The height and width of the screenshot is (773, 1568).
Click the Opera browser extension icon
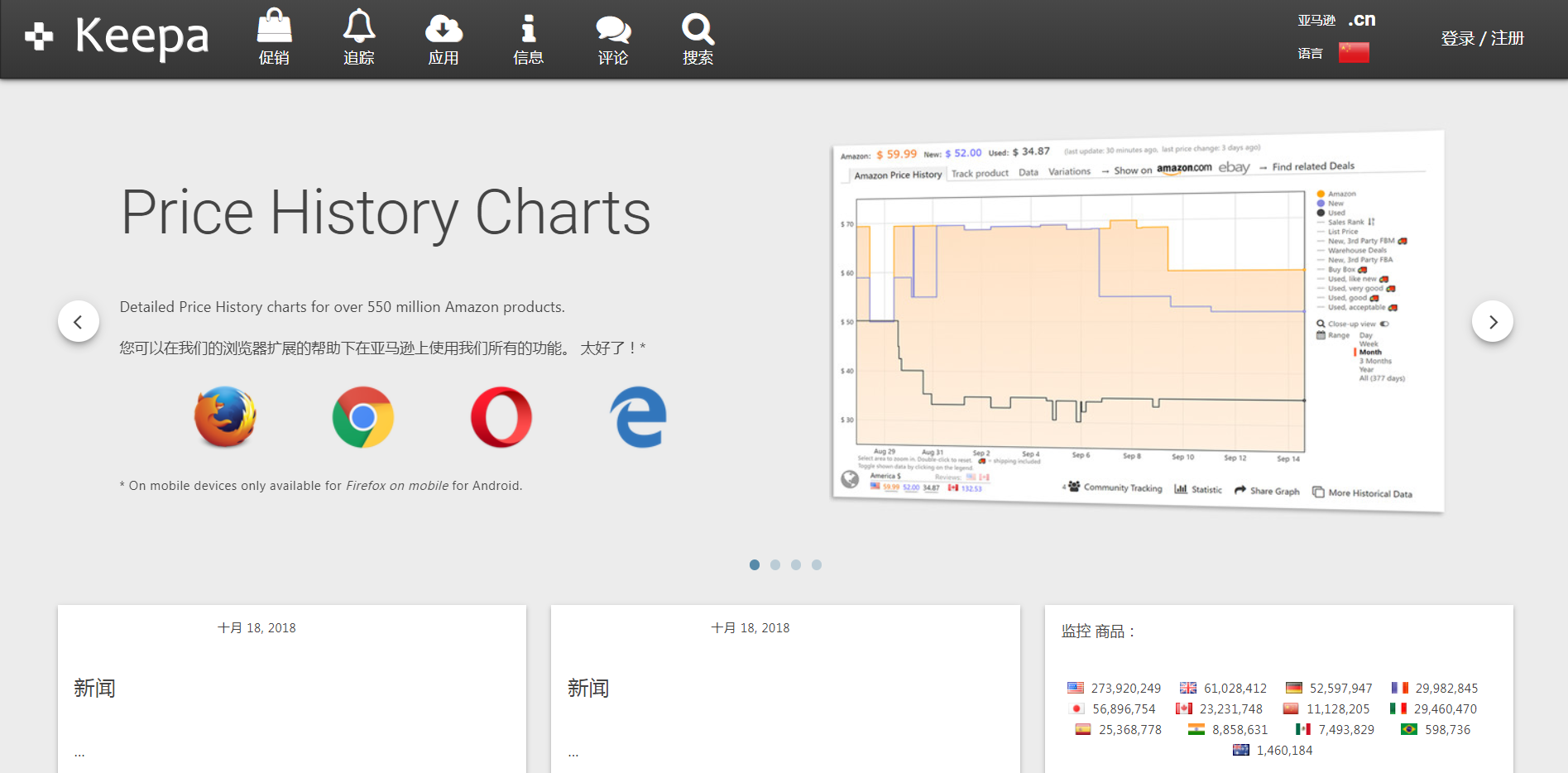(501, 416)
